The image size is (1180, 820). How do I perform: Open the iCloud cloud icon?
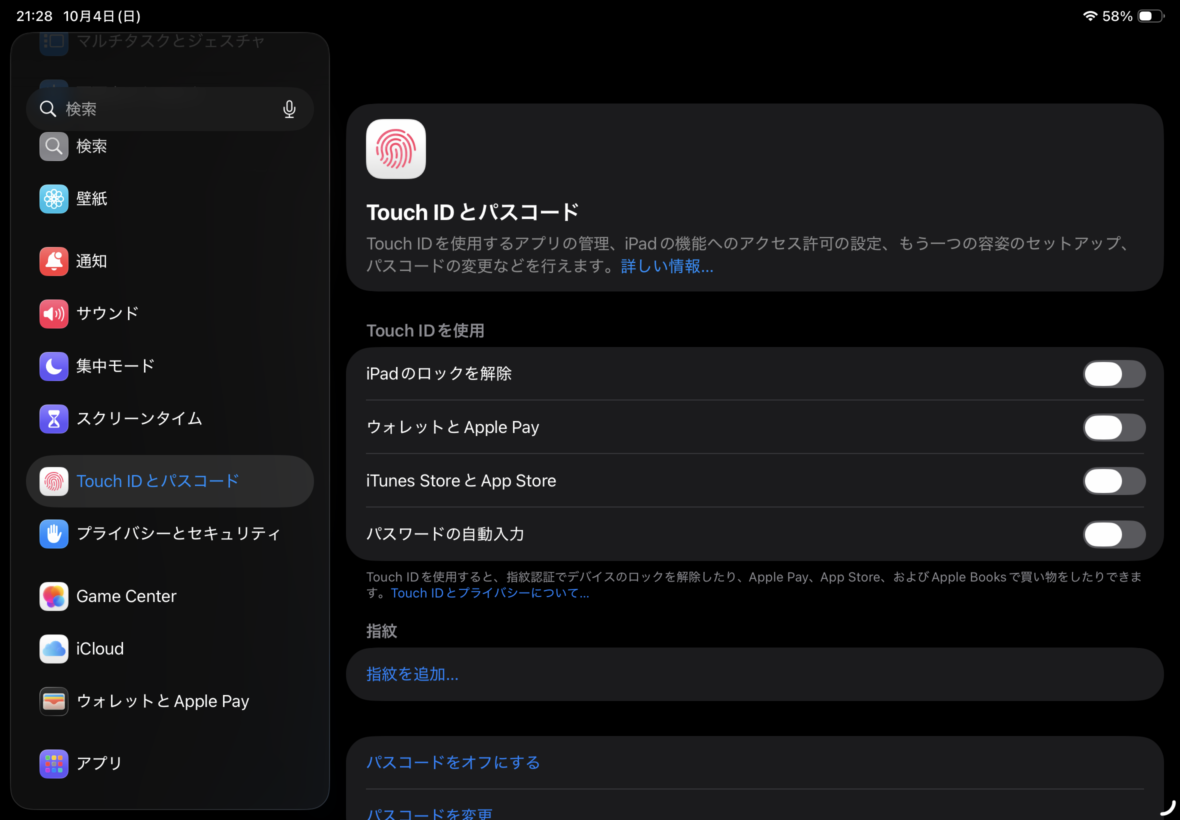tap(53, 649)
